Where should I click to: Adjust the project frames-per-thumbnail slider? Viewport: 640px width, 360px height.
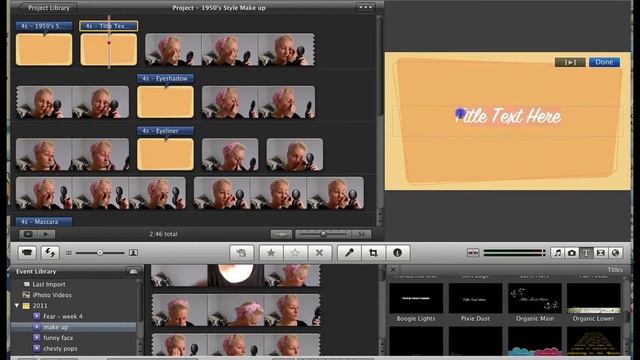click(x=323, y=234)
